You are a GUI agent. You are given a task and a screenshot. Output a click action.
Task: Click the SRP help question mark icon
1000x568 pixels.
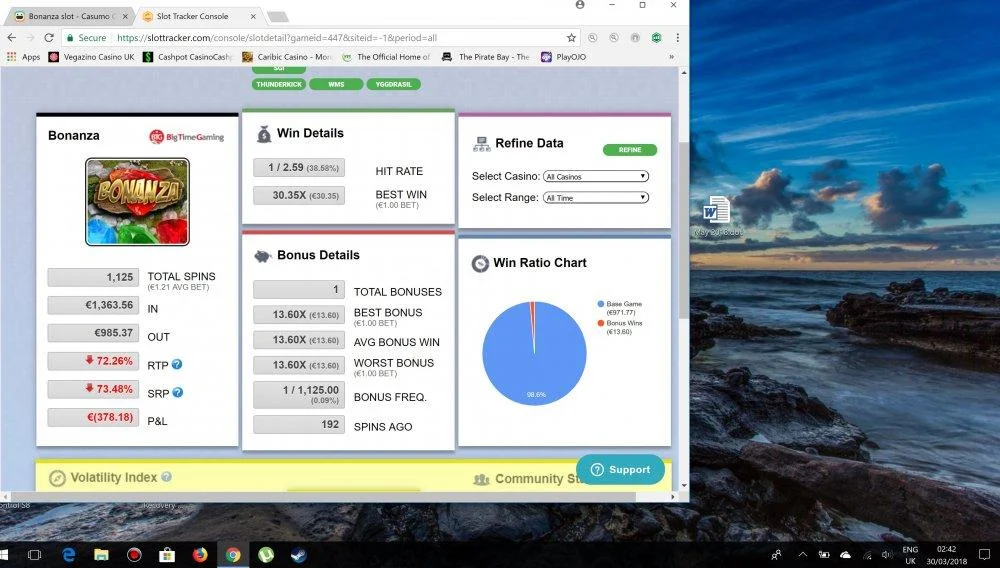(177, 393)
